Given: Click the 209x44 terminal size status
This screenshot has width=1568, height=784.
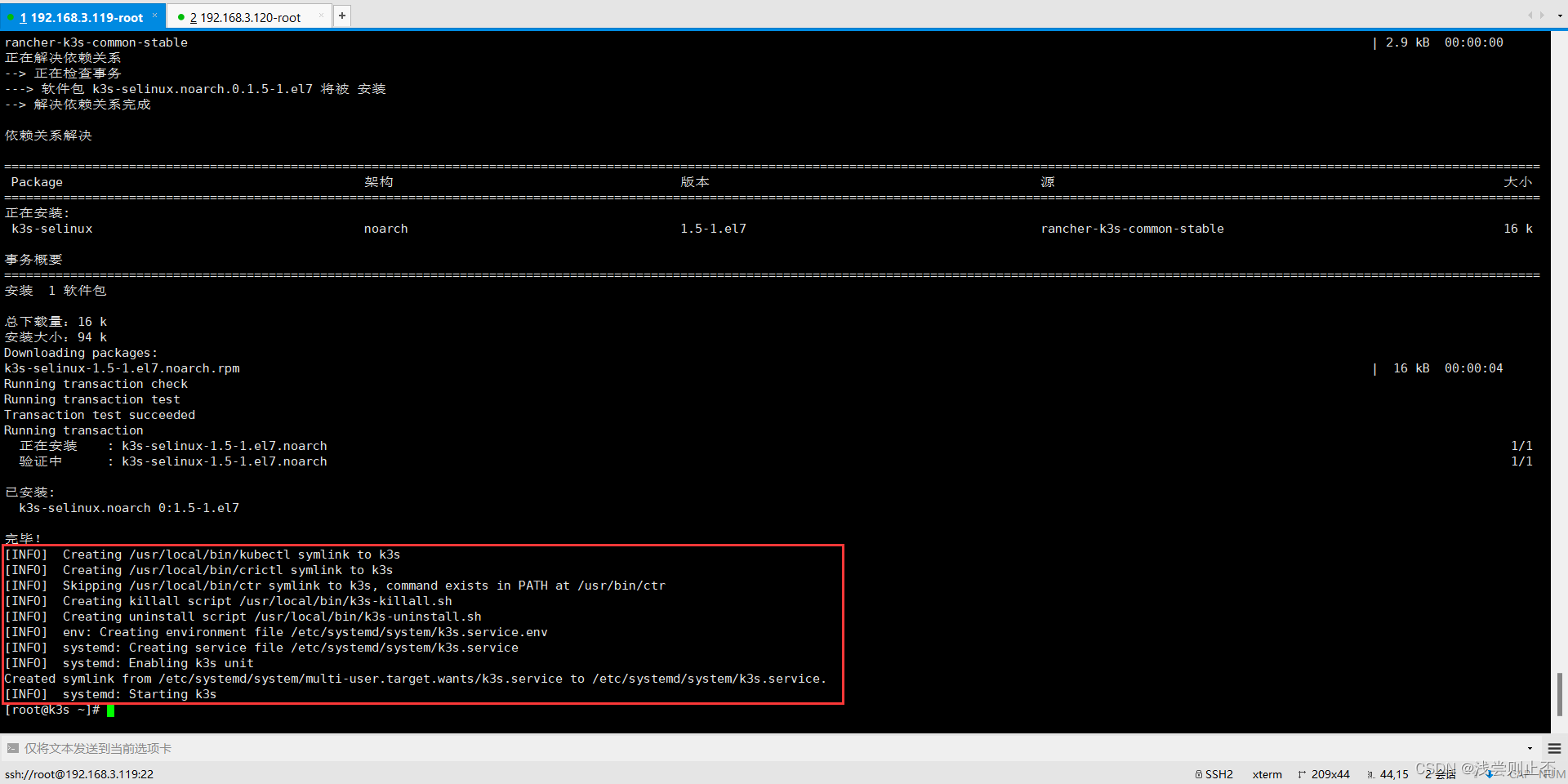Looking at the screenshot, I should click(x=1324, y=774).
